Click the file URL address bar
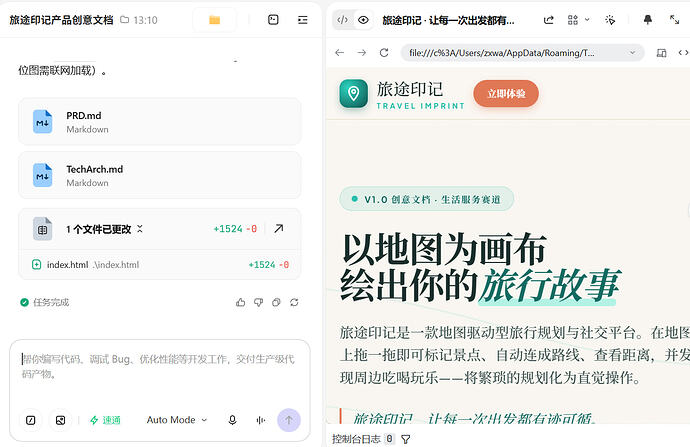The height and width of the screenshot is (447, 690). (x=522, y=53)
